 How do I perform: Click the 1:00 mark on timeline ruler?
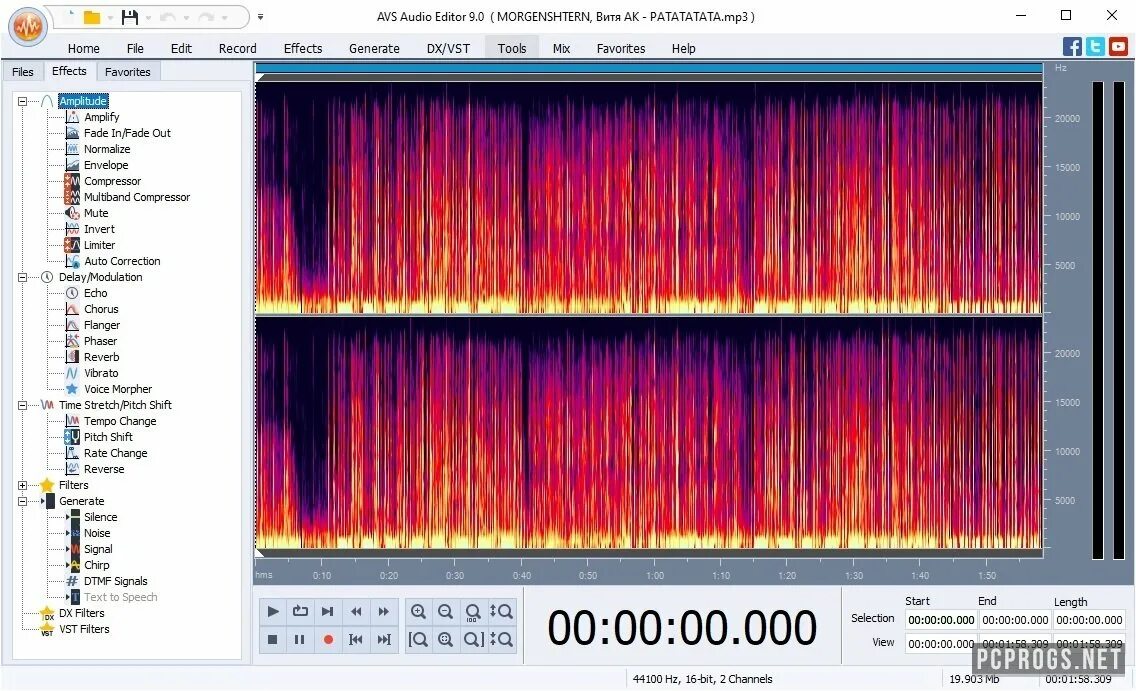655,575
